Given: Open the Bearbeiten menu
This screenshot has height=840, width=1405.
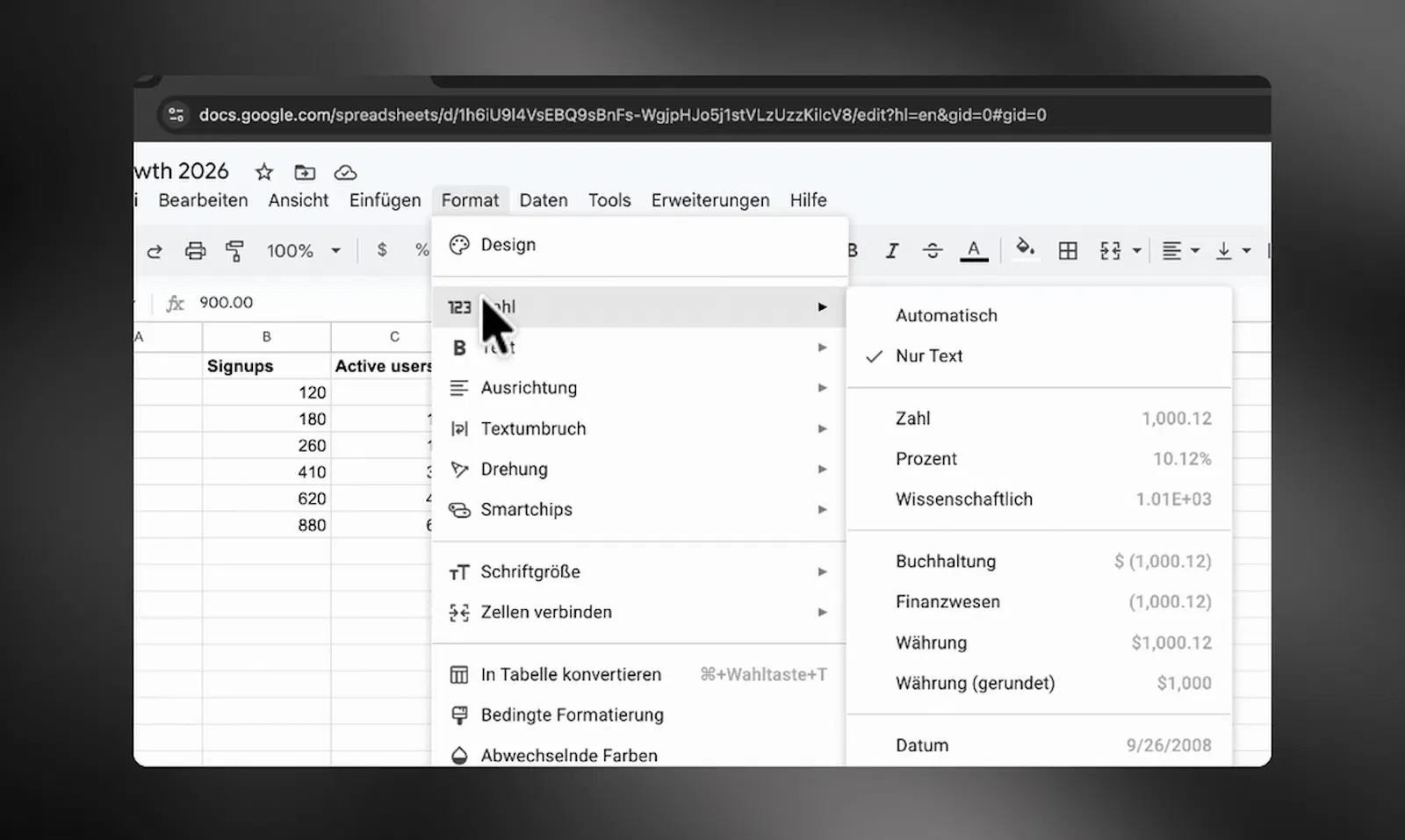Looking at the screenshot, I should pyautogui.click(x=203, y=200).
